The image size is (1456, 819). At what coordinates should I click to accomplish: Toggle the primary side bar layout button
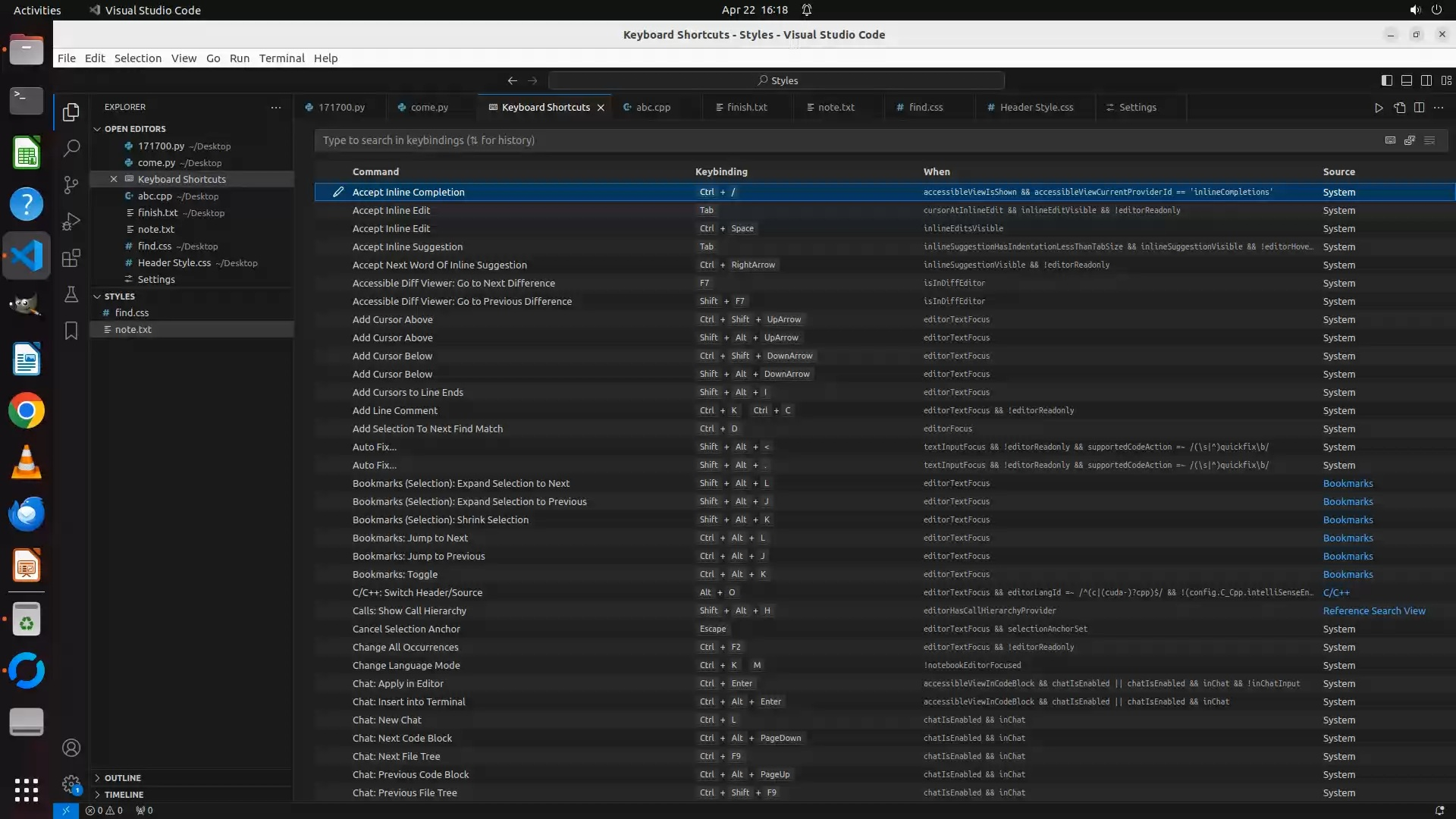pos(1386,80)
